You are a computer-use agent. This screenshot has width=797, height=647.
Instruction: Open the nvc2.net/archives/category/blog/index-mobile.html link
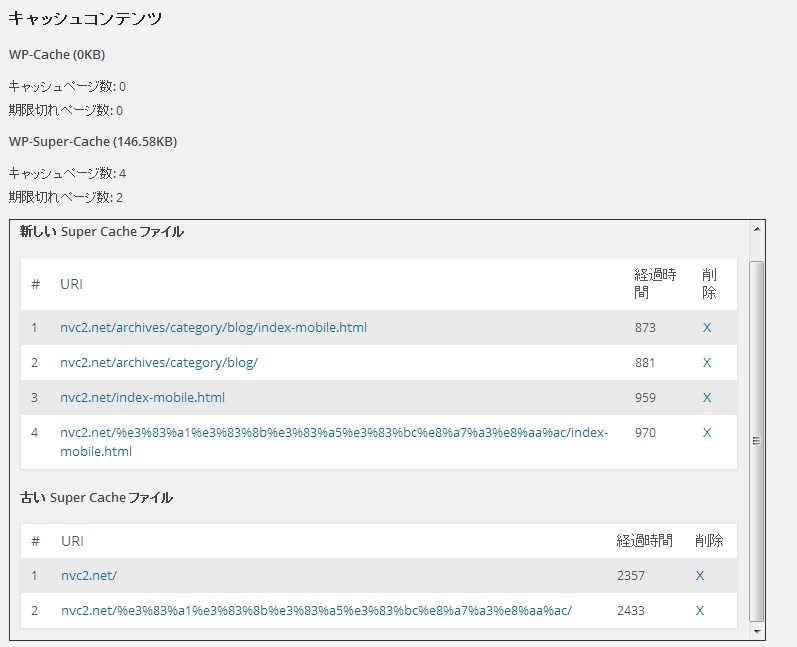[x=213, y=328]
